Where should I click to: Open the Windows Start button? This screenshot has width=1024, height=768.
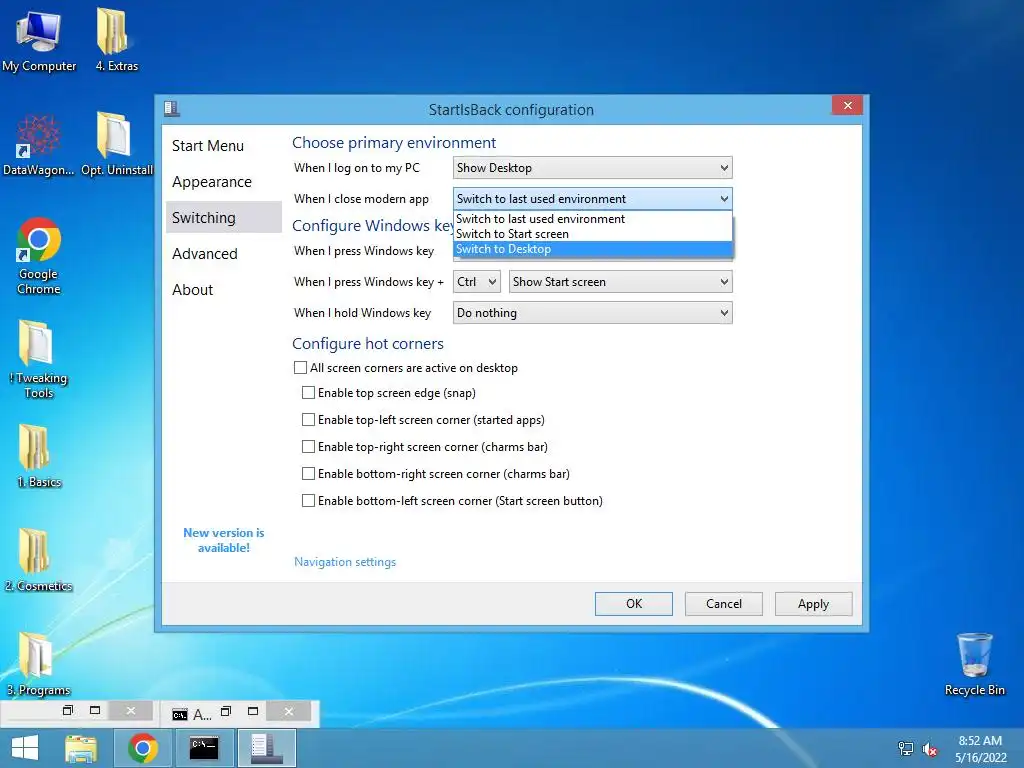[x=25, y=748]
